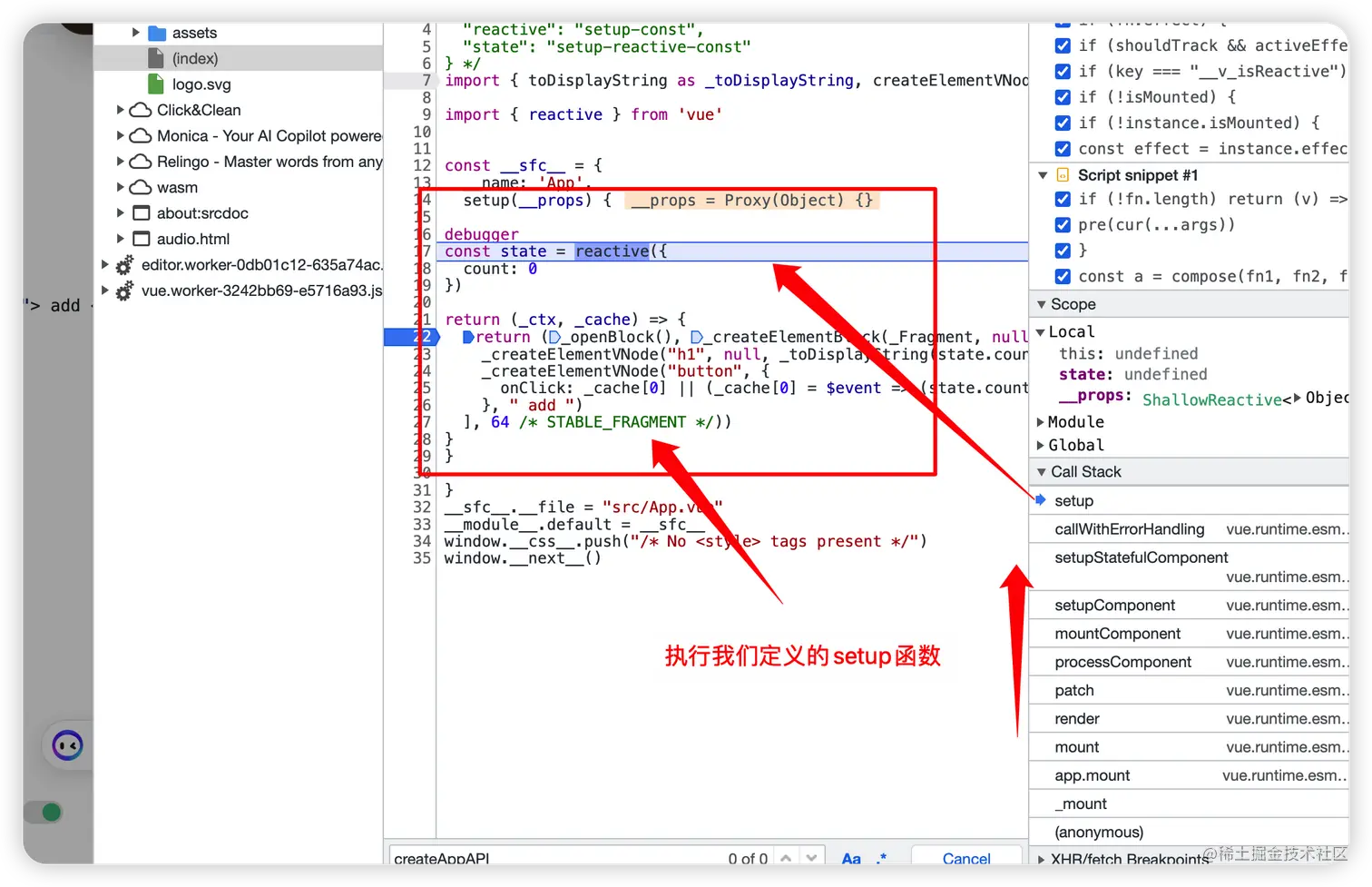This screenshot has width=1372, height=887.
Task: Go to next search result arrow
Action: (811, 857)
